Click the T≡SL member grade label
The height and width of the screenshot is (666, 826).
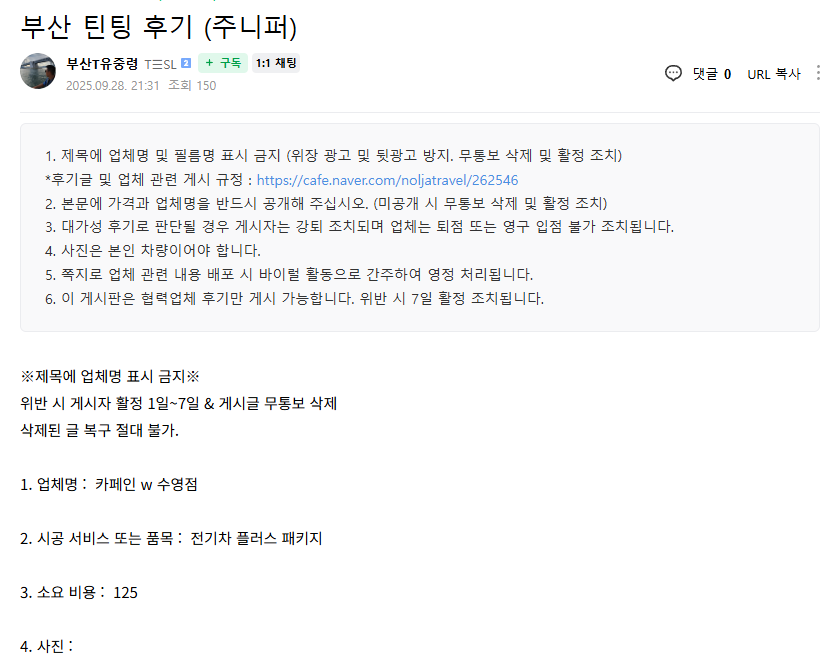point(160,64)
